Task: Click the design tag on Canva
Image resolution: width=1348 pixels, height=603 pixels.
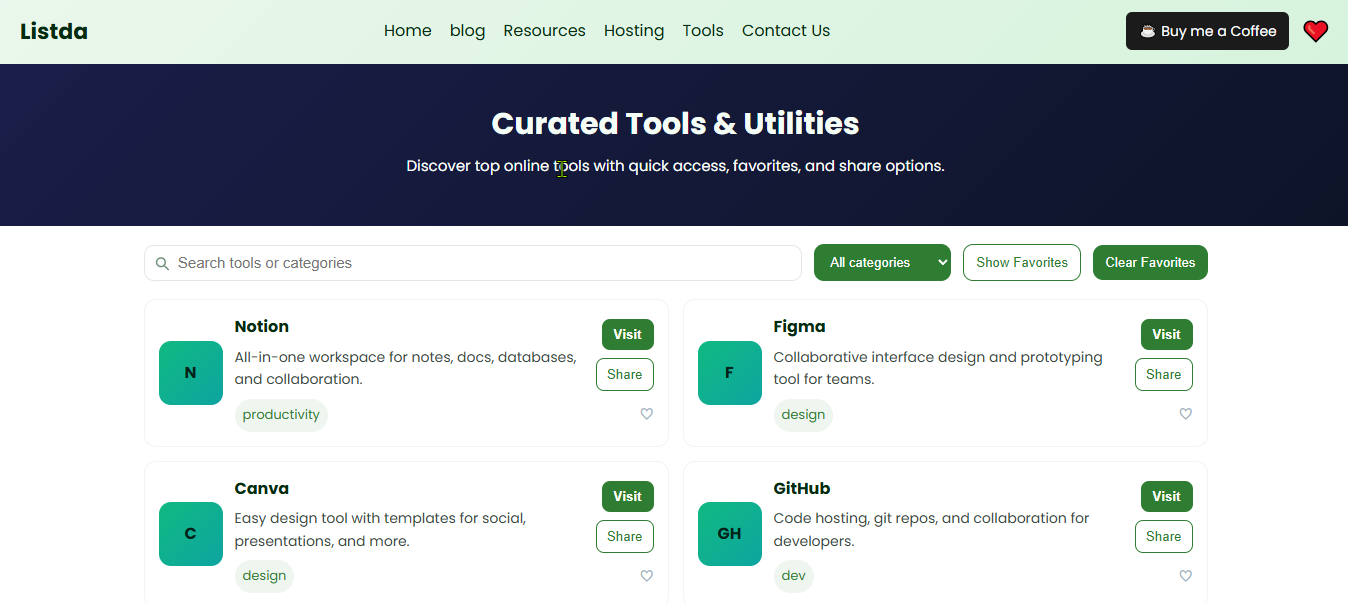Action: pos(264,576)
